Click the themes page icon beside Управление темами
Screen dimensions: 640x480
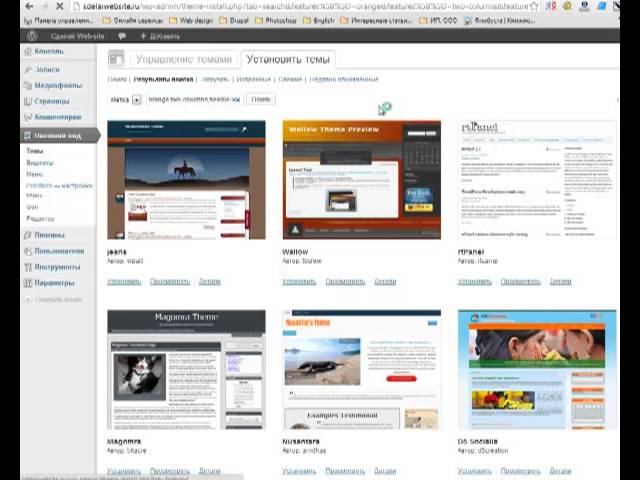[x=116, y=58]
